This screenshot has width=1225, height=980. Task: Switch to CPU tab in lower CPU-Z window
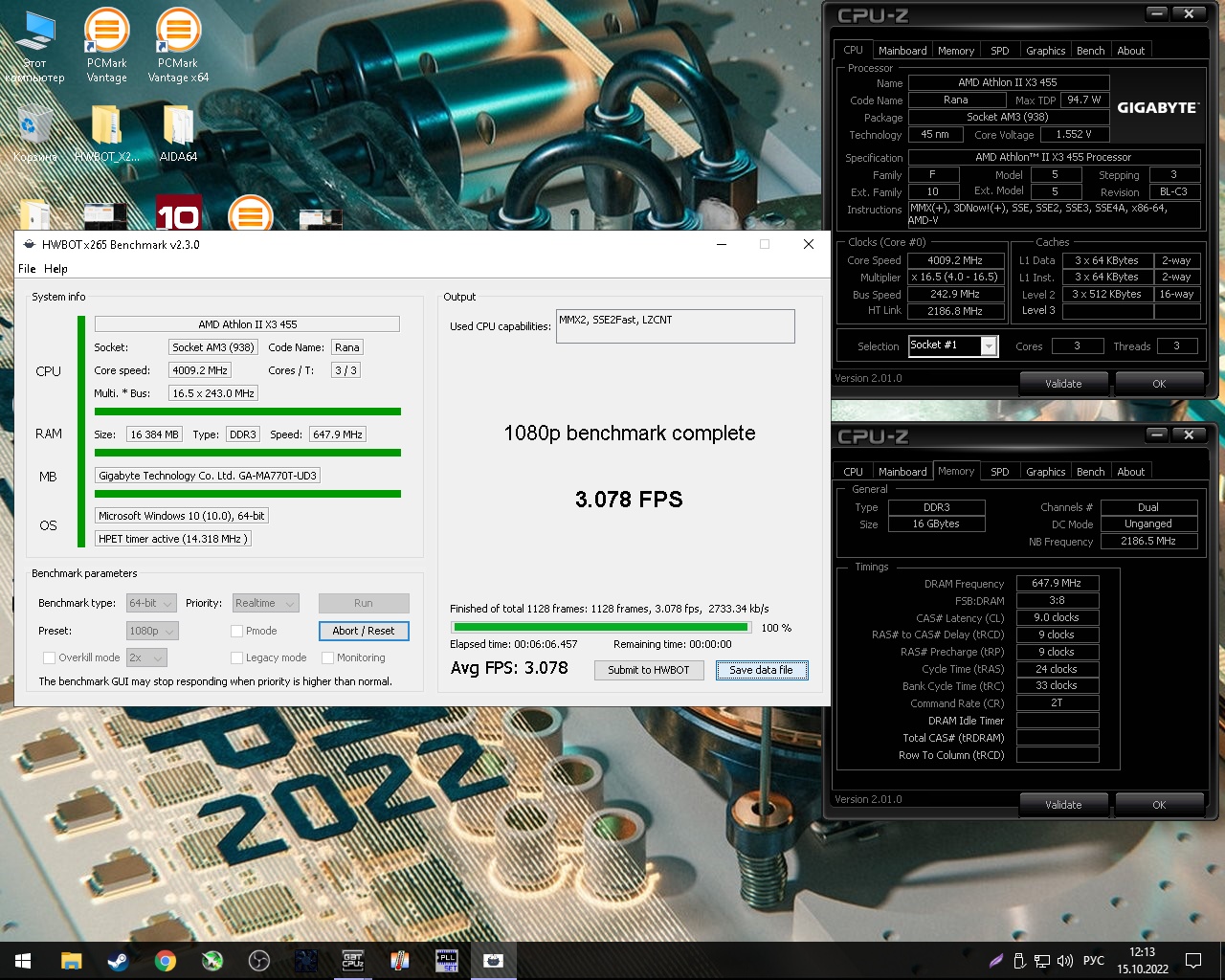[853, 472]
